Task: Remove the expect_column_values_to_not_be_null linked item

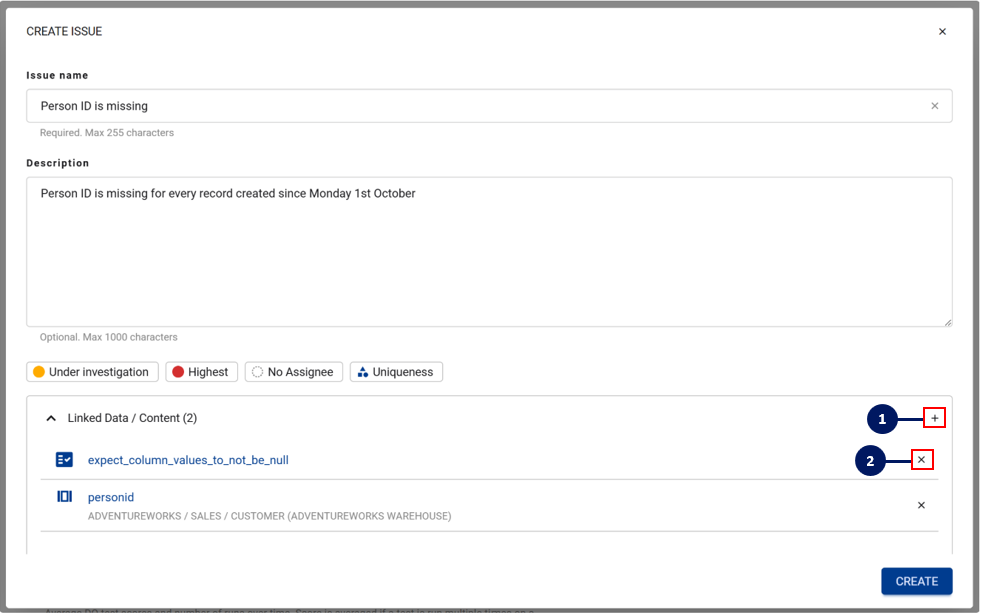Action: pos(921,460)
